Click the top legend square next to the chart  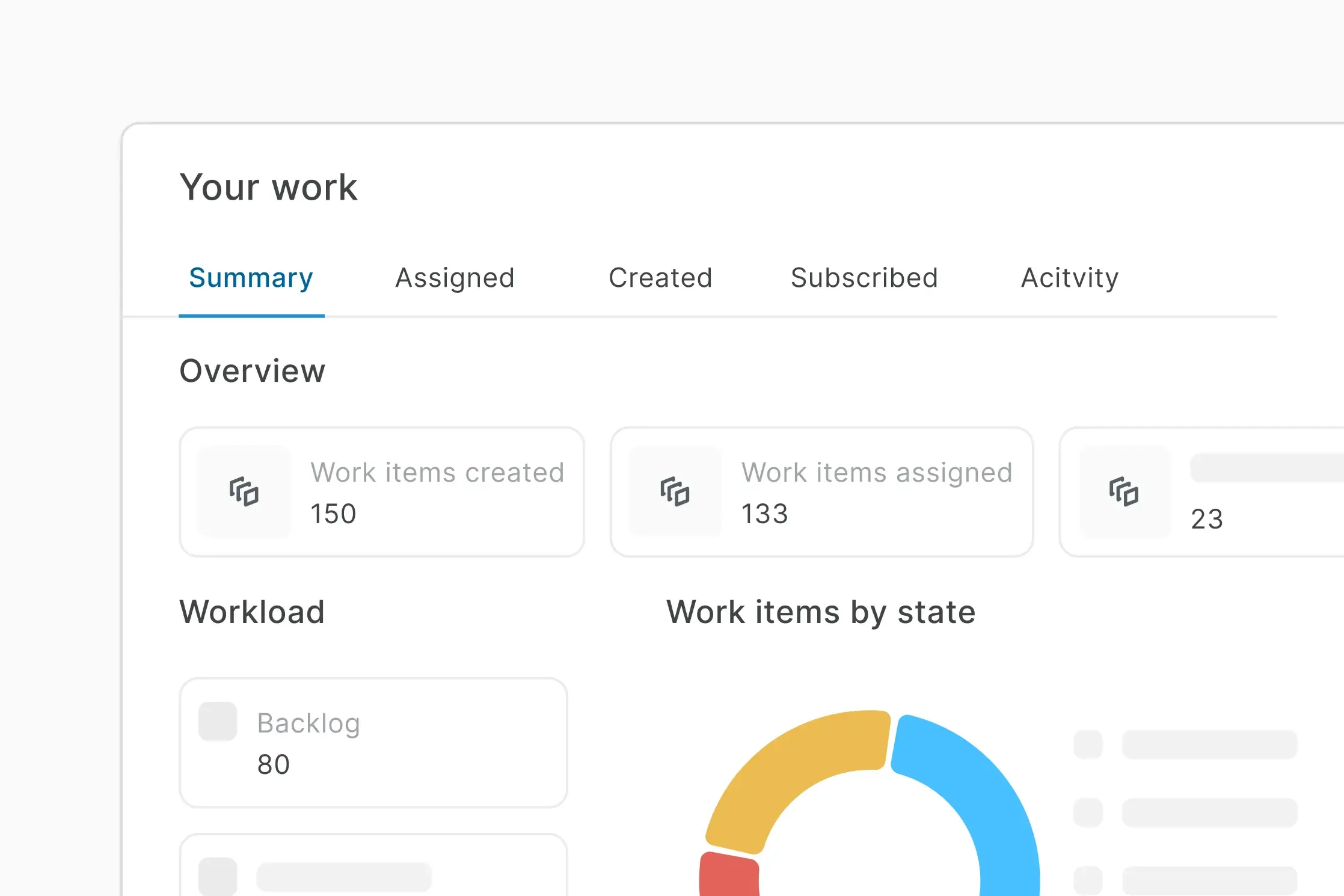coord(1088,744)
